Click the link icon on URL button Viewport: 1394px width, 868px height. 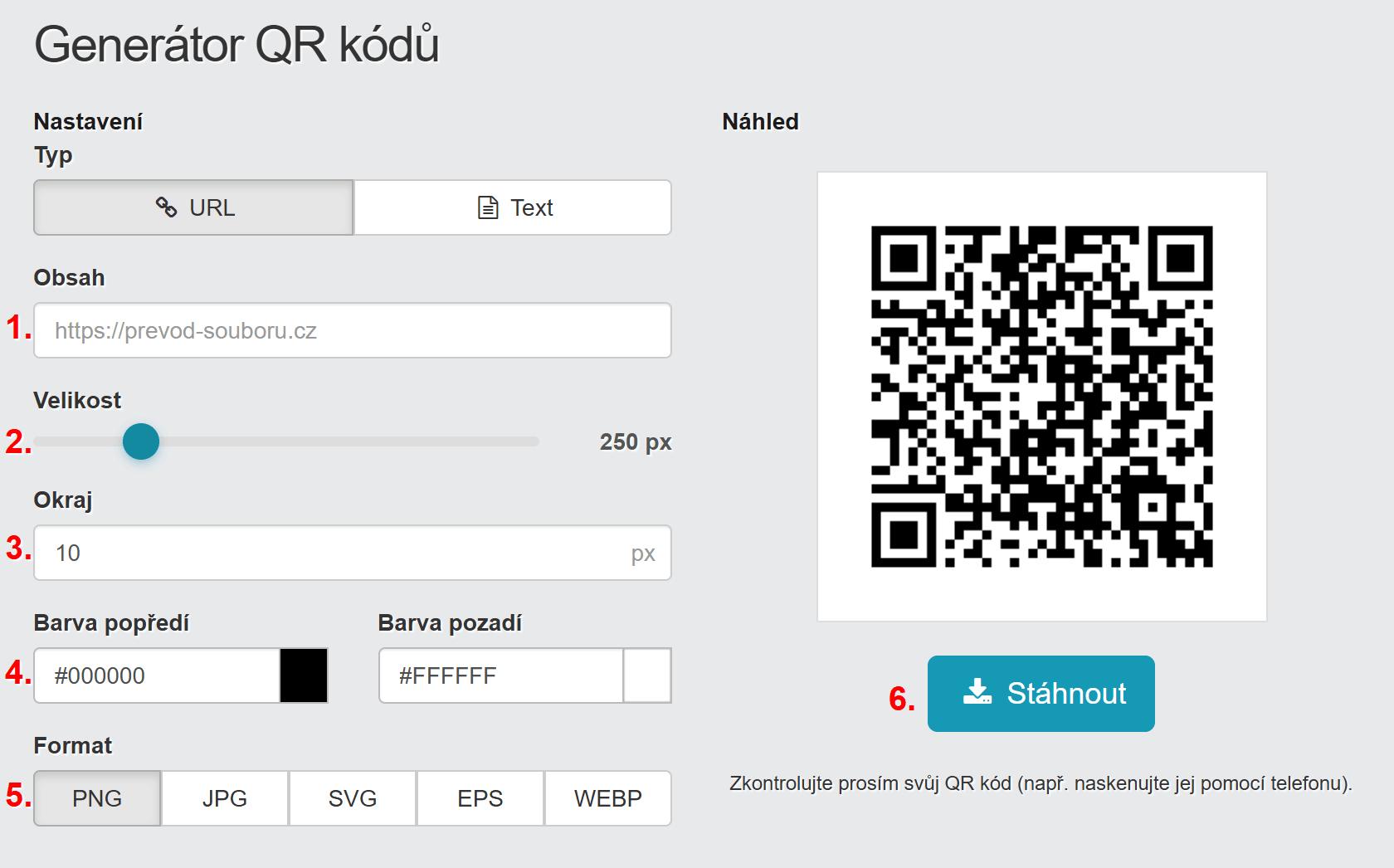[166, 207]
